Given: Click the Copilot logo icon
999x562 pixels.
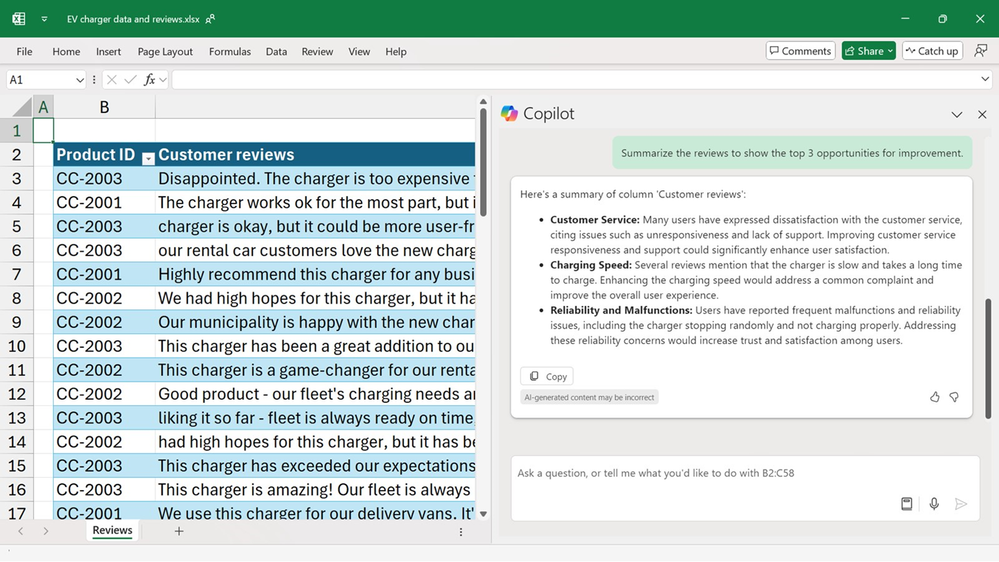Looking at the screenshot, I should [x=509, y=113].
